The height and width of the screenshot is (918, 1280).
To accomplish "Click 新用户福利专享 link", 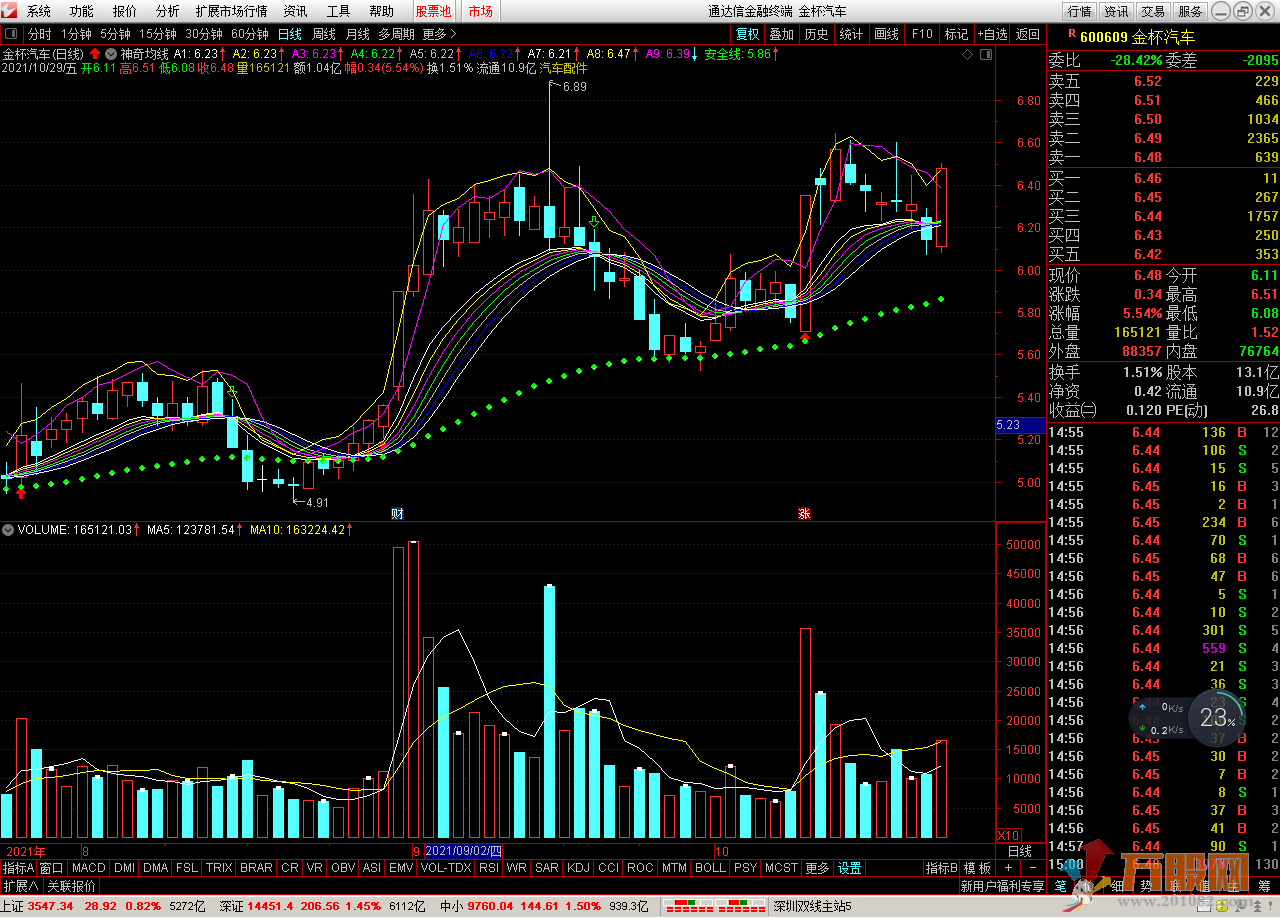I will (1002, 886).
